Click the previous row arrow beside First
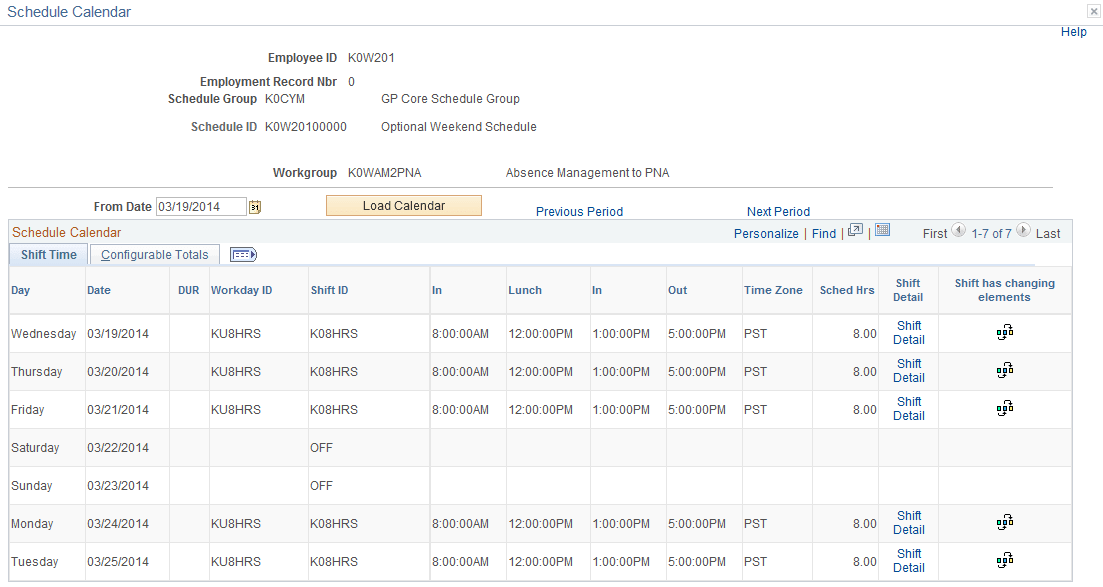Screen dimensions: 1103x587 (x=959, y=230)
